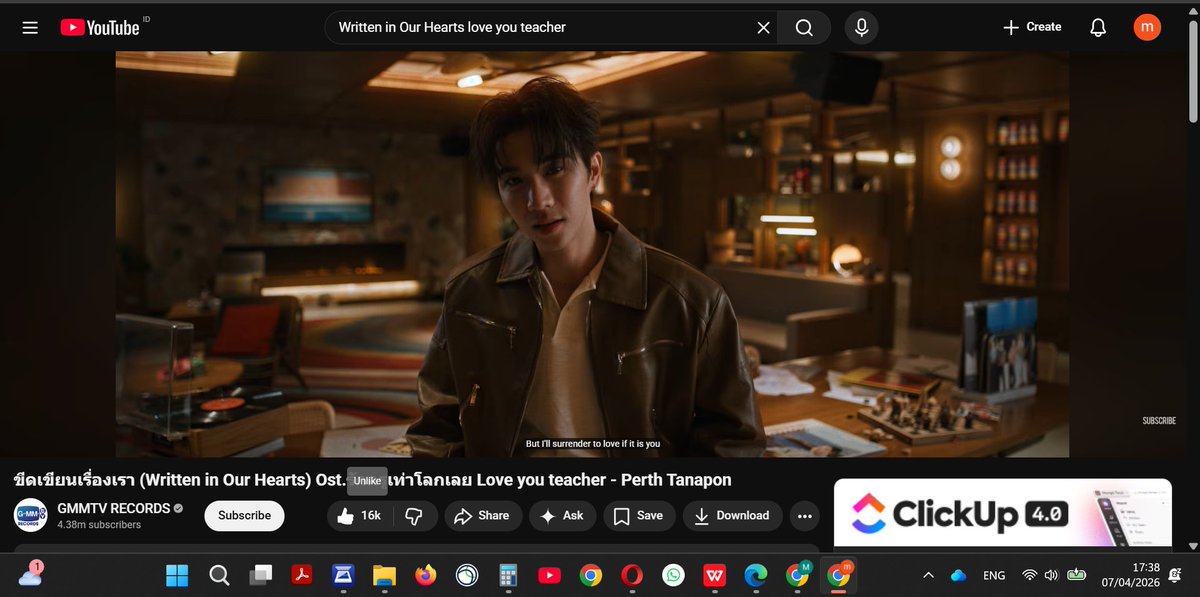Open WhatsApp from the taskbar

click(x=673, y=575)
